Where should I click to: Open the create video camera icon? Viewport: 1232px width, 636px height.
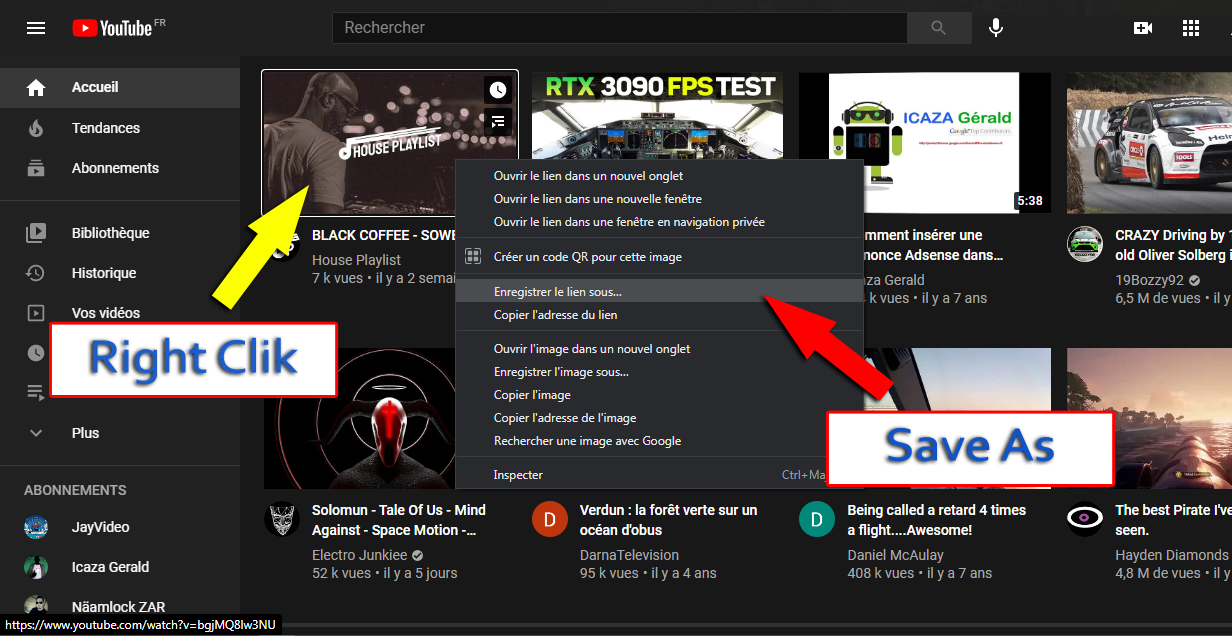1143,28
